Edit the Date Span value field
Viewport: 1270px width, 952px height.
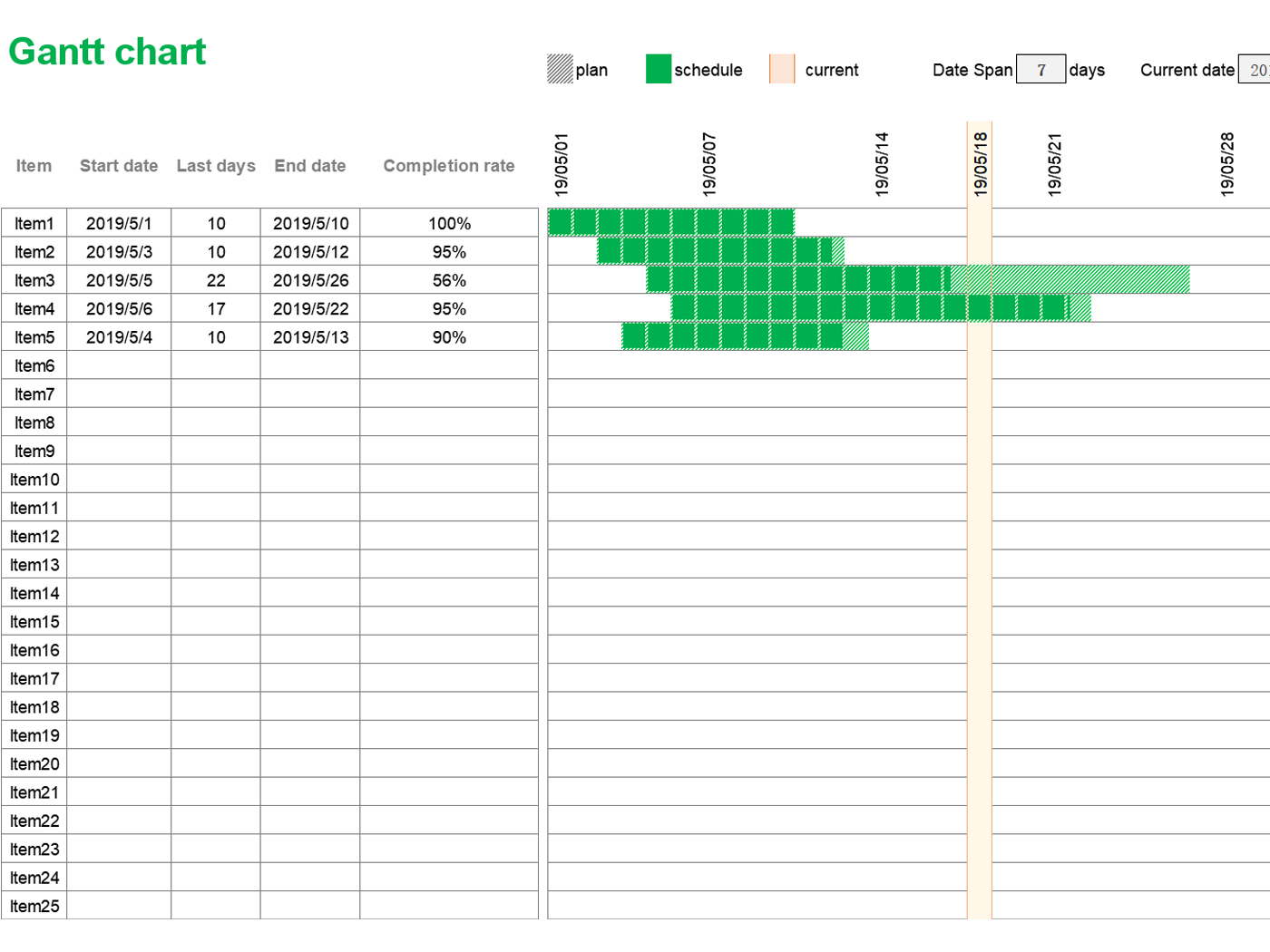point(1040,69)
